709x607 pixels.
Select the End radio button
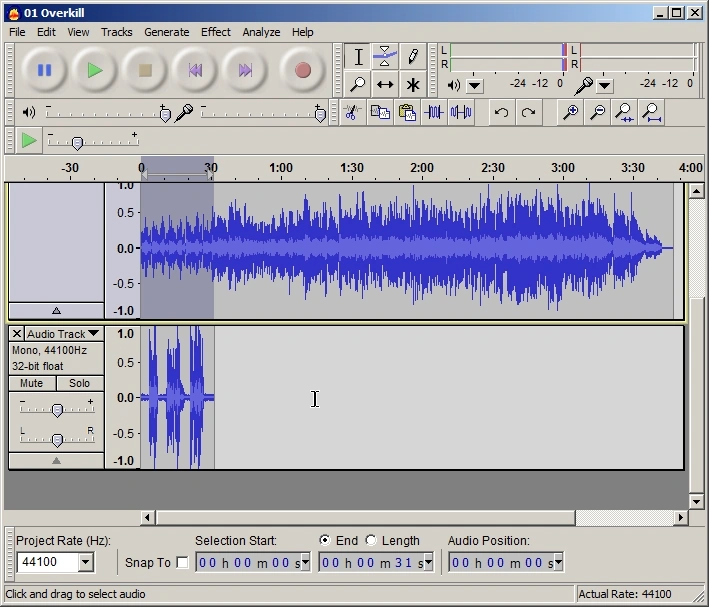[325, 541]
